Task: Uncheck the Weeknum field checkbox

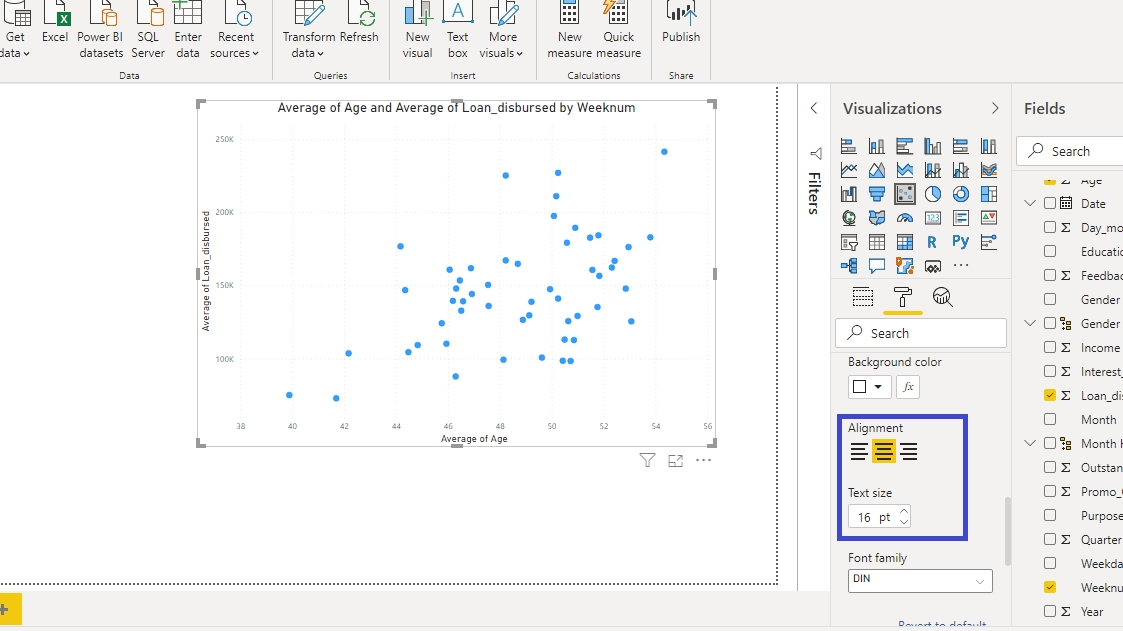Action: [x=1050, y=587]
